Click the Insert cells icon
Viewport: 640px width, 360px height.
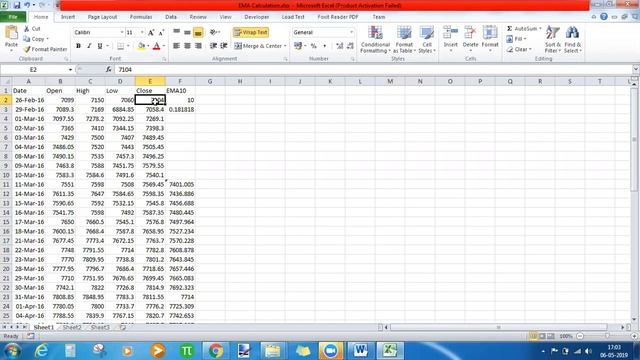(451, 33)
